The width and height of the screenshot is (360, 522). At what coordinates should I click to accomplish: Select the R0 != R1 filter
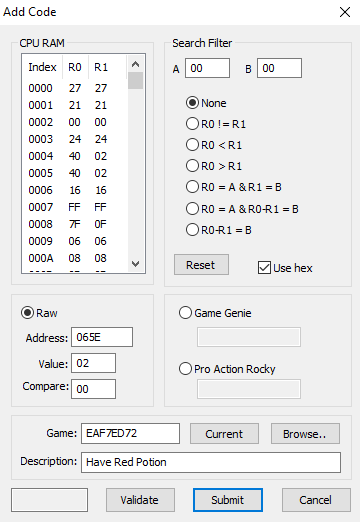pyautogui.click(x=216, y=124)
